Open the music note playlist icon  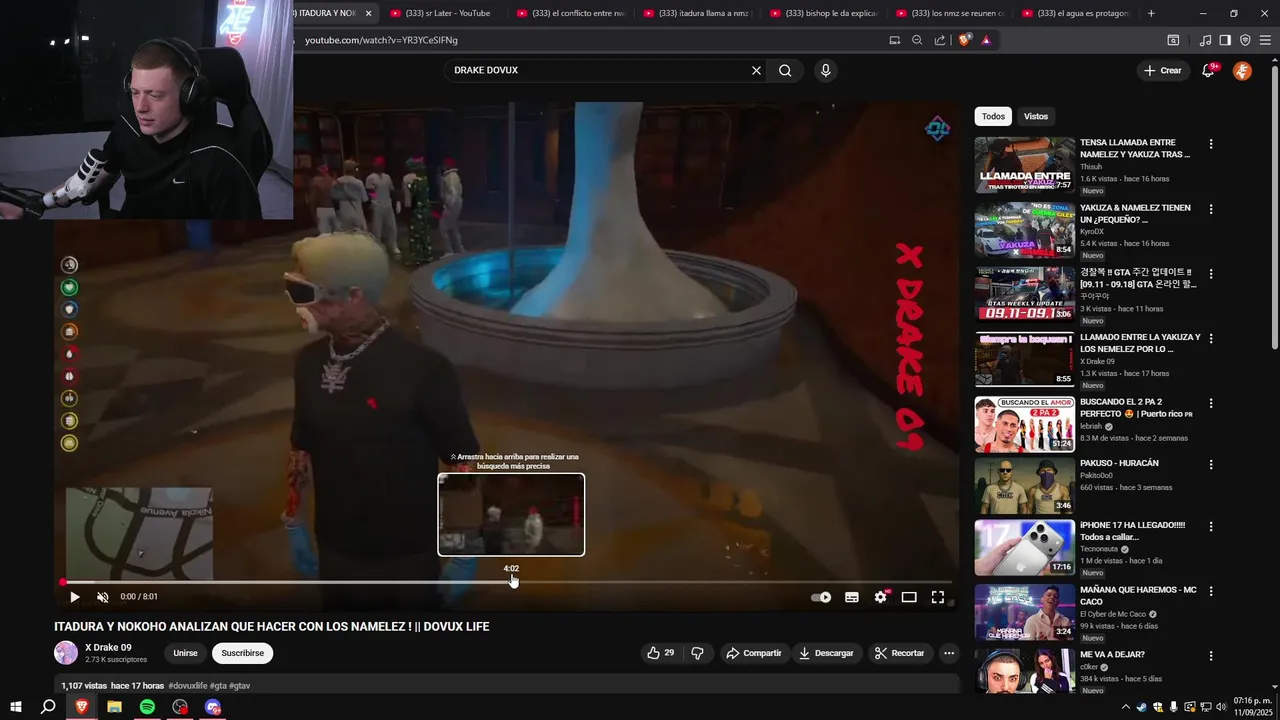point(1205,40)
